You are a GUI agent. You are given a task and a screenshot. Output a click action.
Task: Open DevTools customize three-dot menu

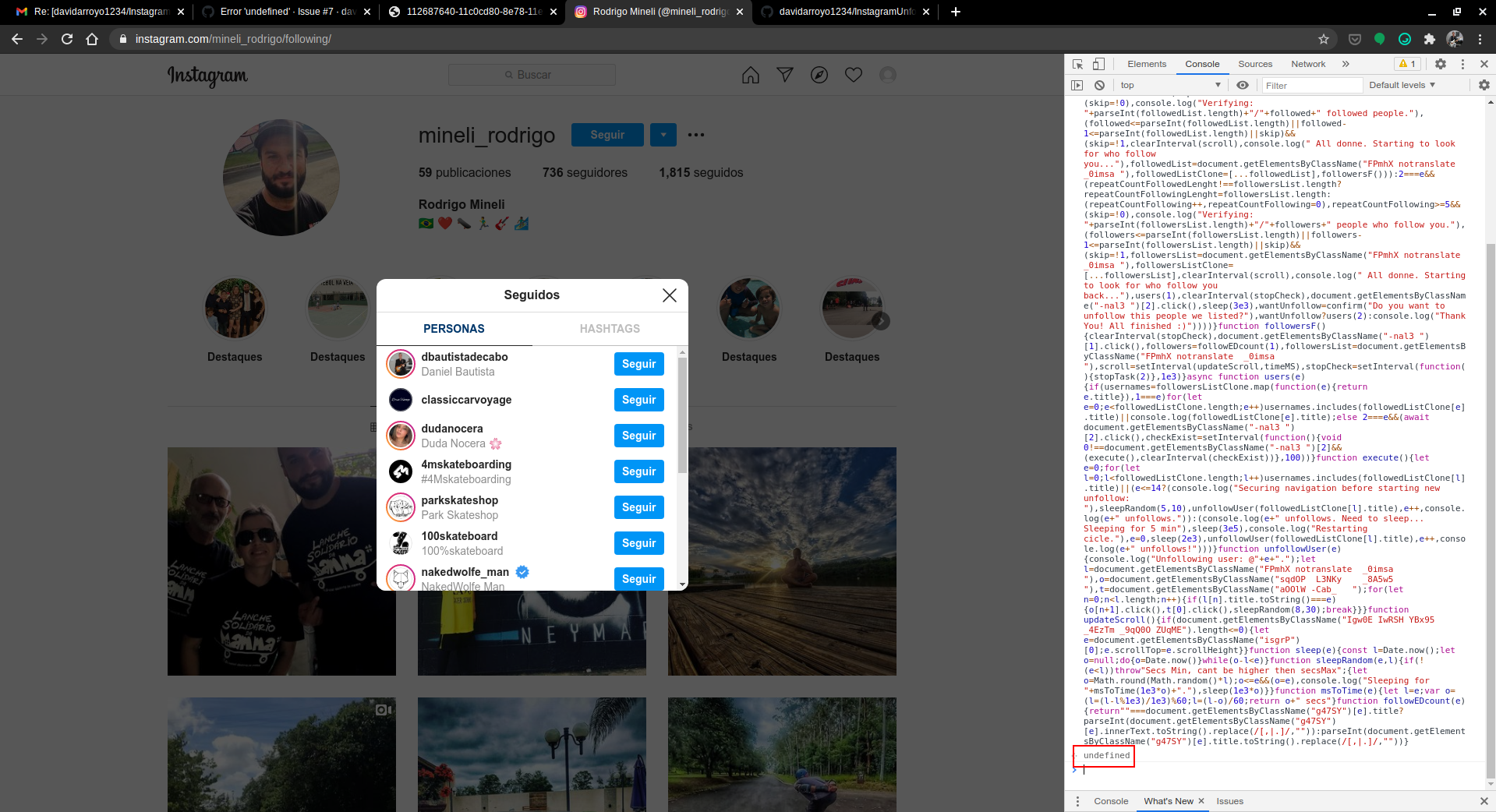(x=1462, y=64)
